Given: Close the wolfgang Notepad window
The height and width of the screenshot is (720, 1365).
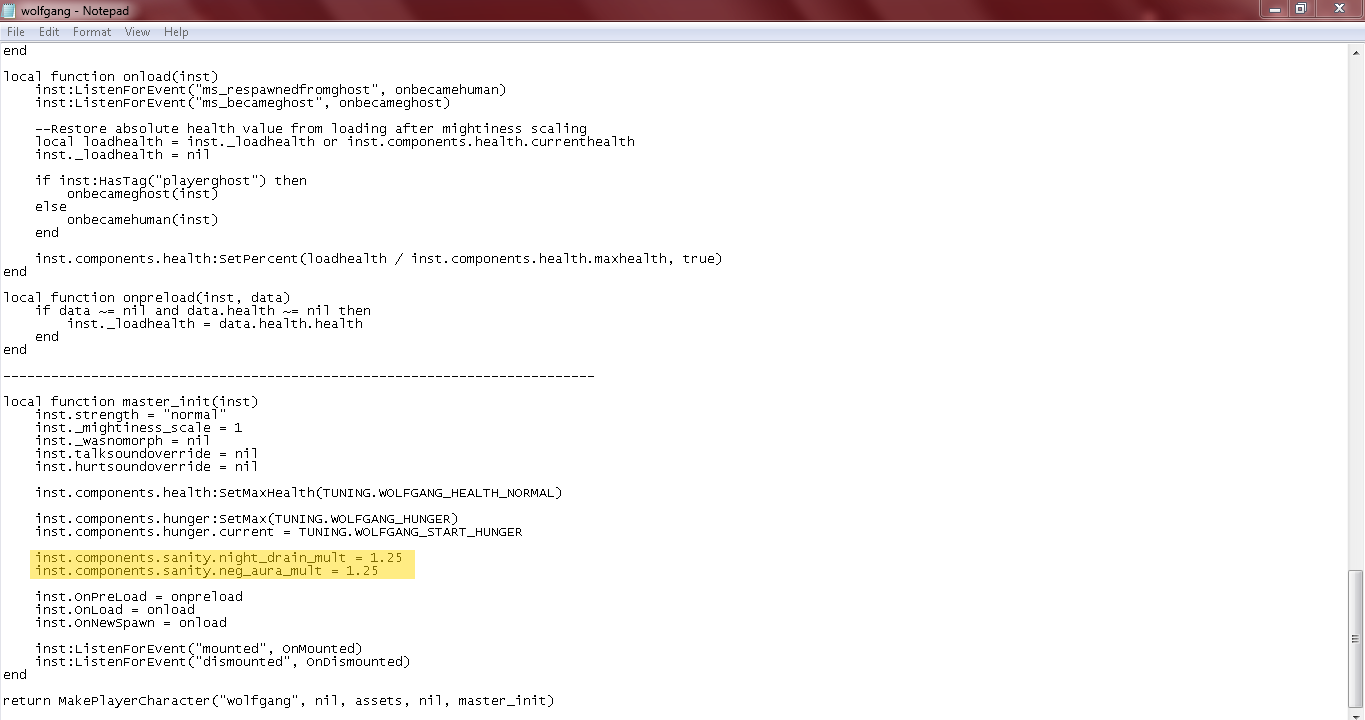Looking at the screenshot, I should tap(1338, 8).
